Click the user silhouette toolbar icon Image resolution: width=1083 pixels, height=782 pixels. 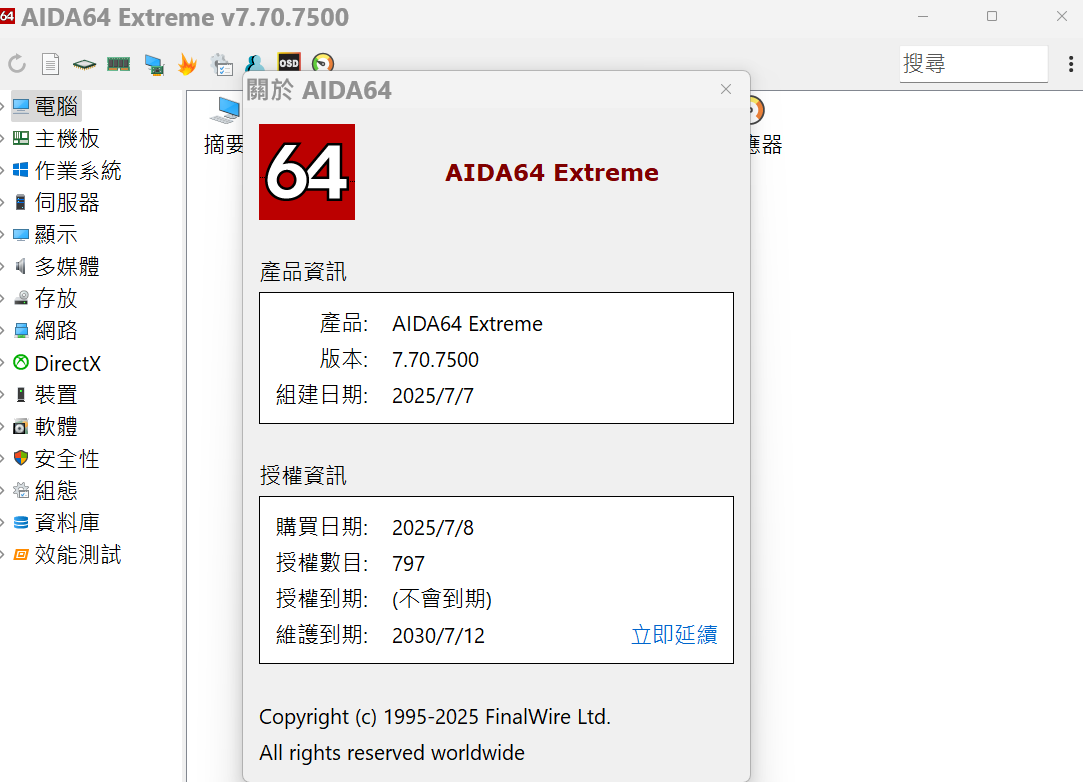pos(255,64)
